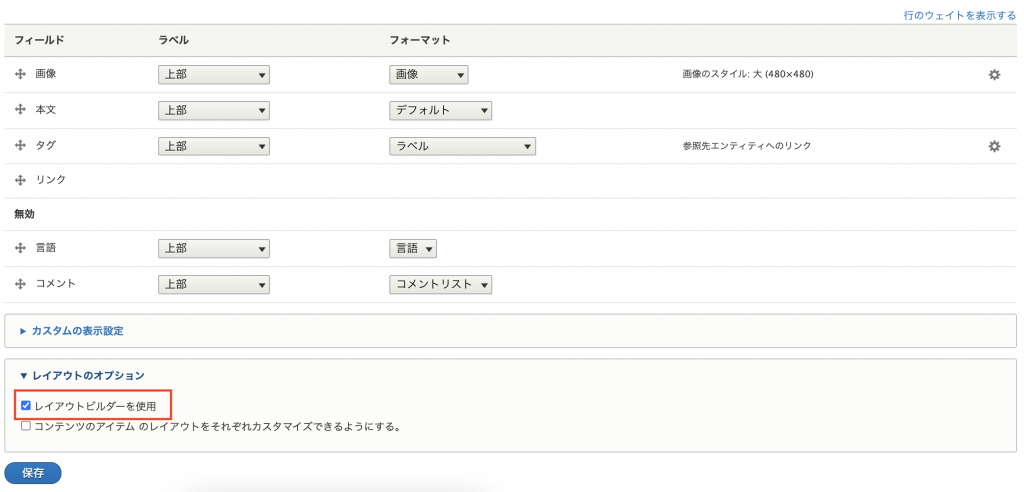The height and width of the screenshot is (492, 1024).
Task: Collapse the レイアウトのオプション section
Action: pyautogui.click(x=82, y=375)
